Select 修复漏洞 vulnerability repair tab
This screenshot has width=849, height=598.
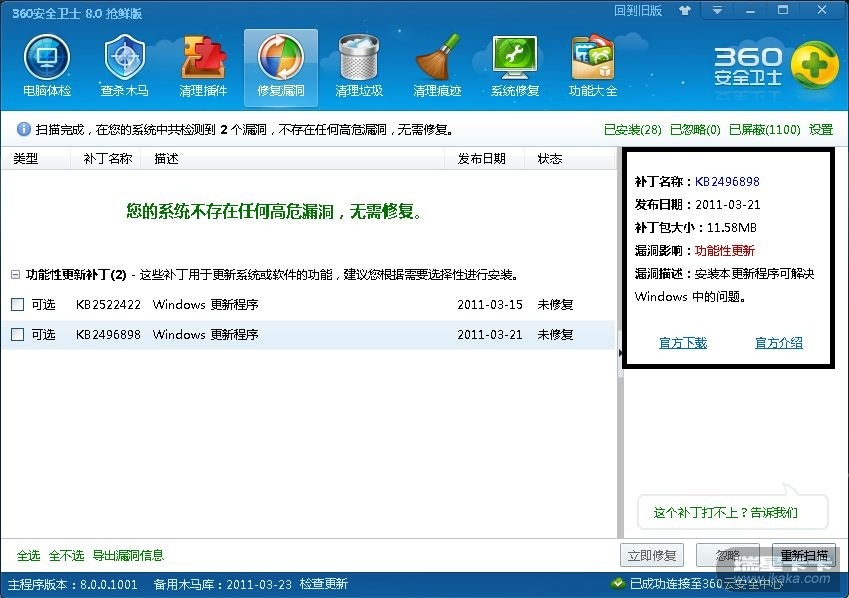point(280,67)
